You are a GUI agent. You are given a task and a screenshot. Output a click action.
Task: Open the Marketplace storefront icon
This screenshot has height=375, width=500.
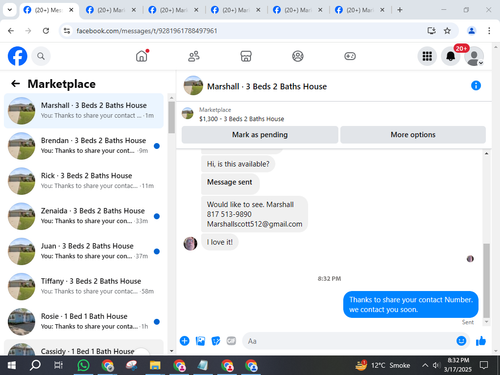[246, 56]
